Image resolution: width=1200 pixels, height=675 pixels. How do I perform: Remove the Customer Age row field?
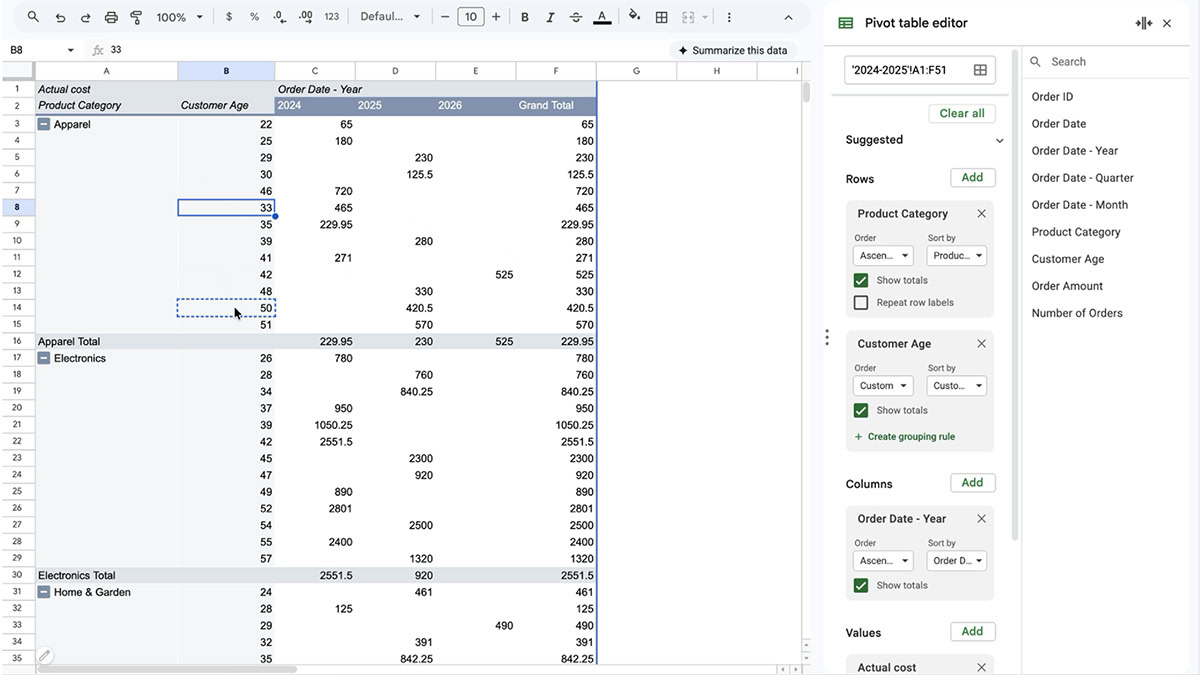(x=981, y=343)
